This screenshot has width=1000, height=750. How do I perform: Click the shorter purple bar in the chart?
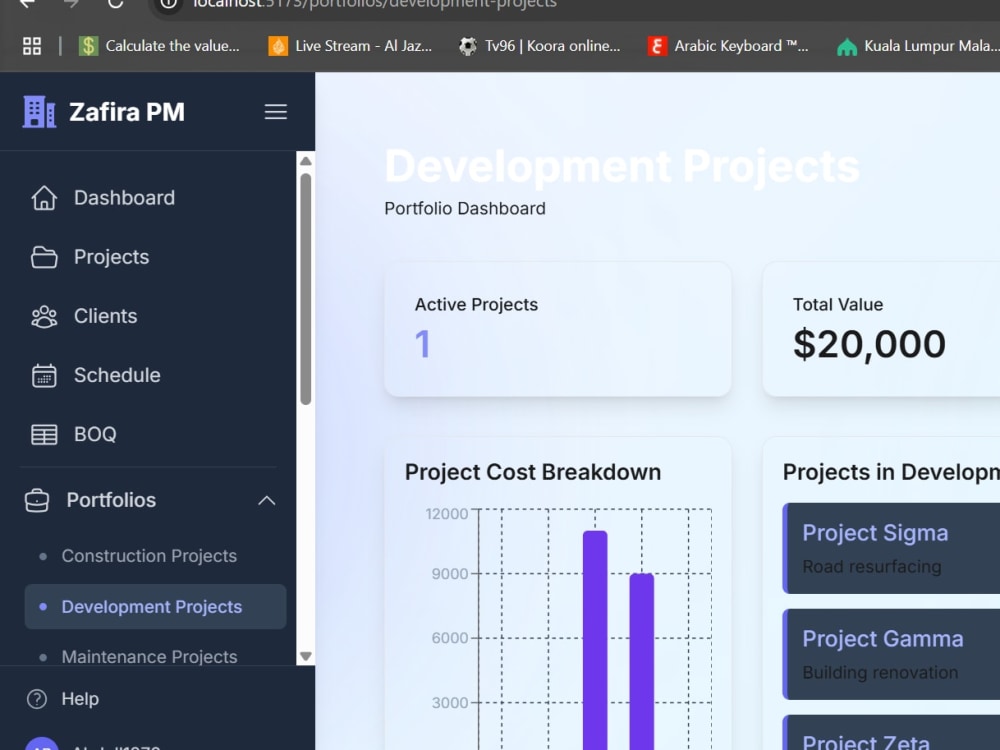(x=642, y=661)
